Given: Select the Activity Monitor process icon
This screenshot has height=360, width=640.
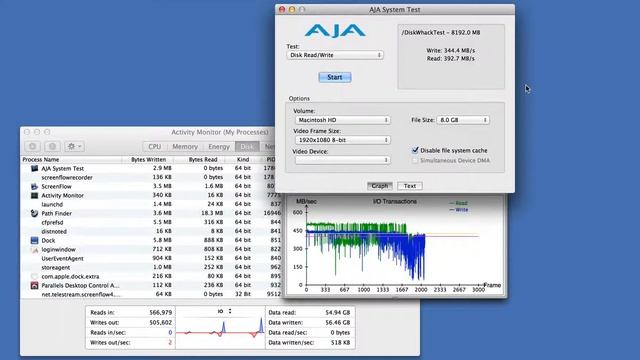Looking at the screenshot, I should [x=34, y=195].
